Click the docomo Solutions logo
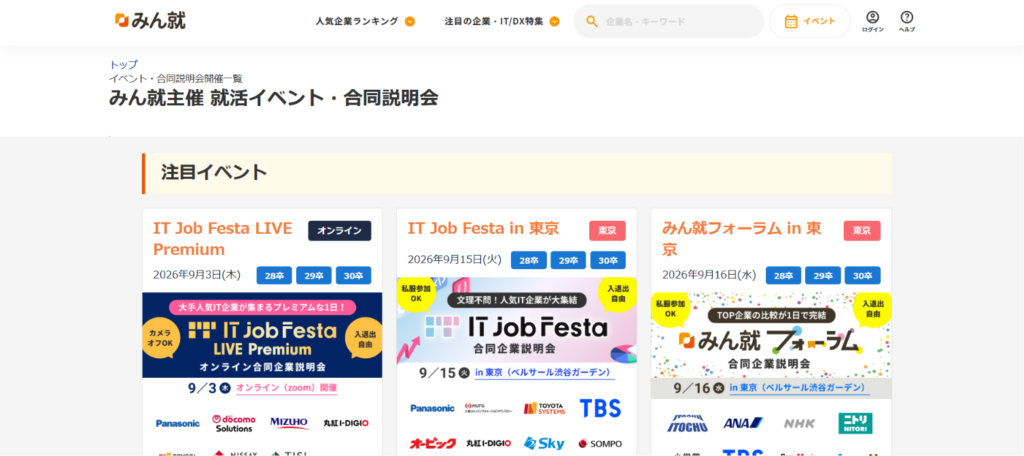Image resolution: width=1024 pixels, height=456 pixels. pos(234,423)
